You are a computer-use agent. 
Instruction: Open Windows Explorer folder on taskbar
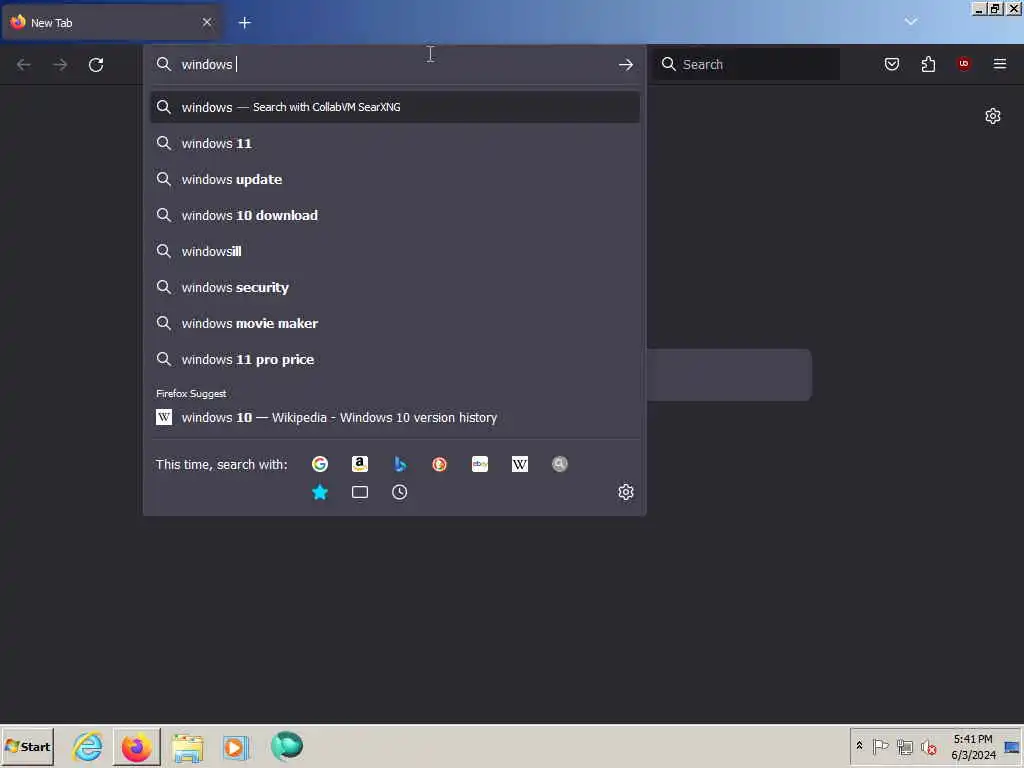coord(187,746)
